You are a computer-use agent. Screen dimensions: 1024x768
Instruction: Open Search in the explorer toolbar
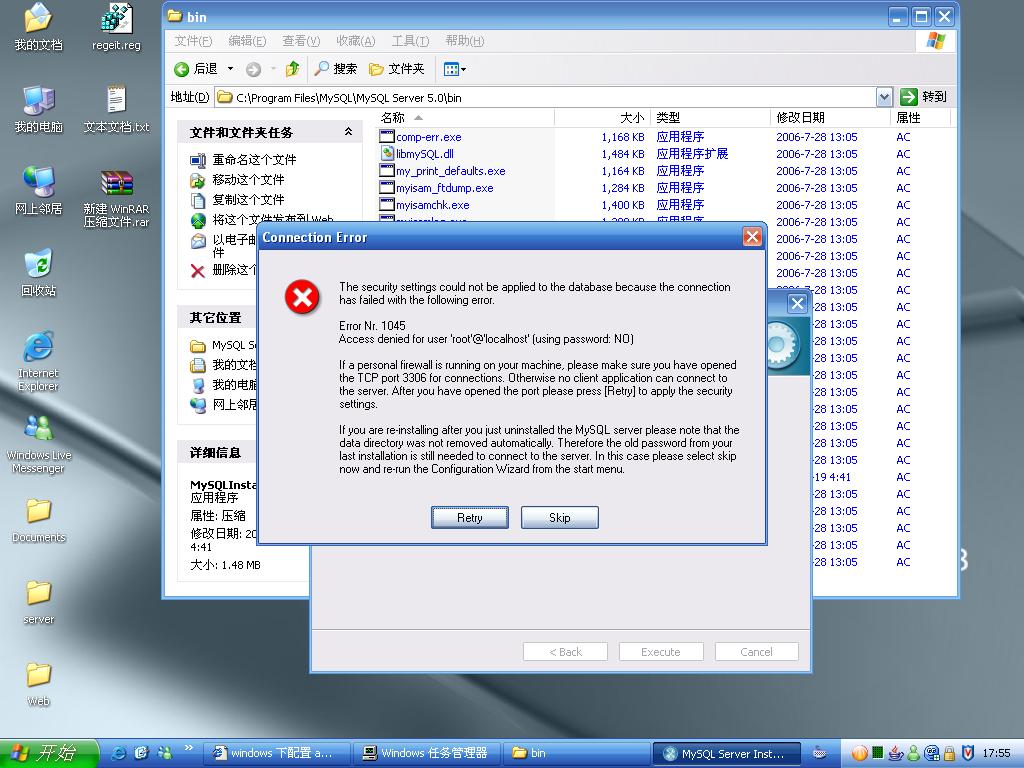click(336, 69)
